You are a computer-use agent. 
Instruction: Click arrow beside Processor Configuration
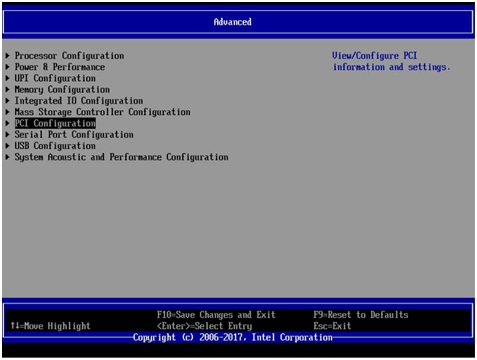click(x=7, y=56)
